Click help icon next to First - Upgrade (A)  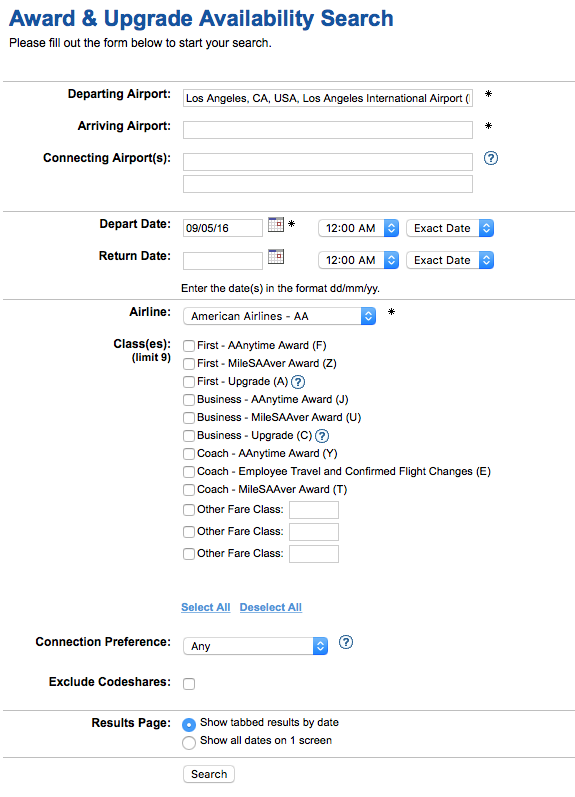298,382
